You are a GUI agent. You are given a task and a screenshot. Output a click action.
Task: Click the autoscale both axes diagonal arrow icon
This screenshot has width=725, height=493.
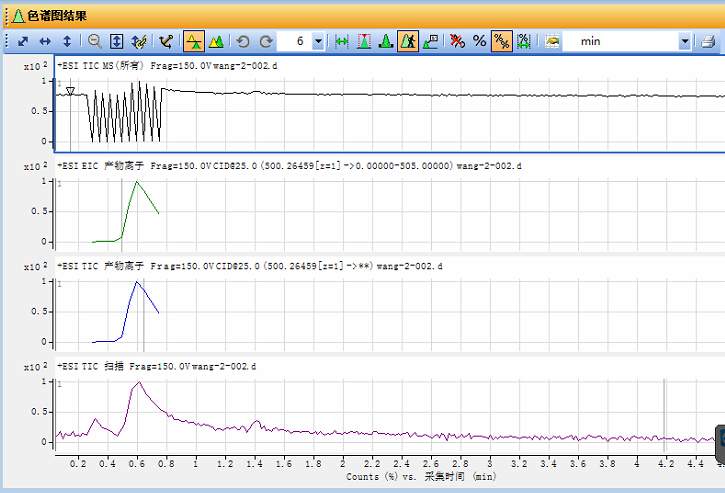click(x=23, y=41)
